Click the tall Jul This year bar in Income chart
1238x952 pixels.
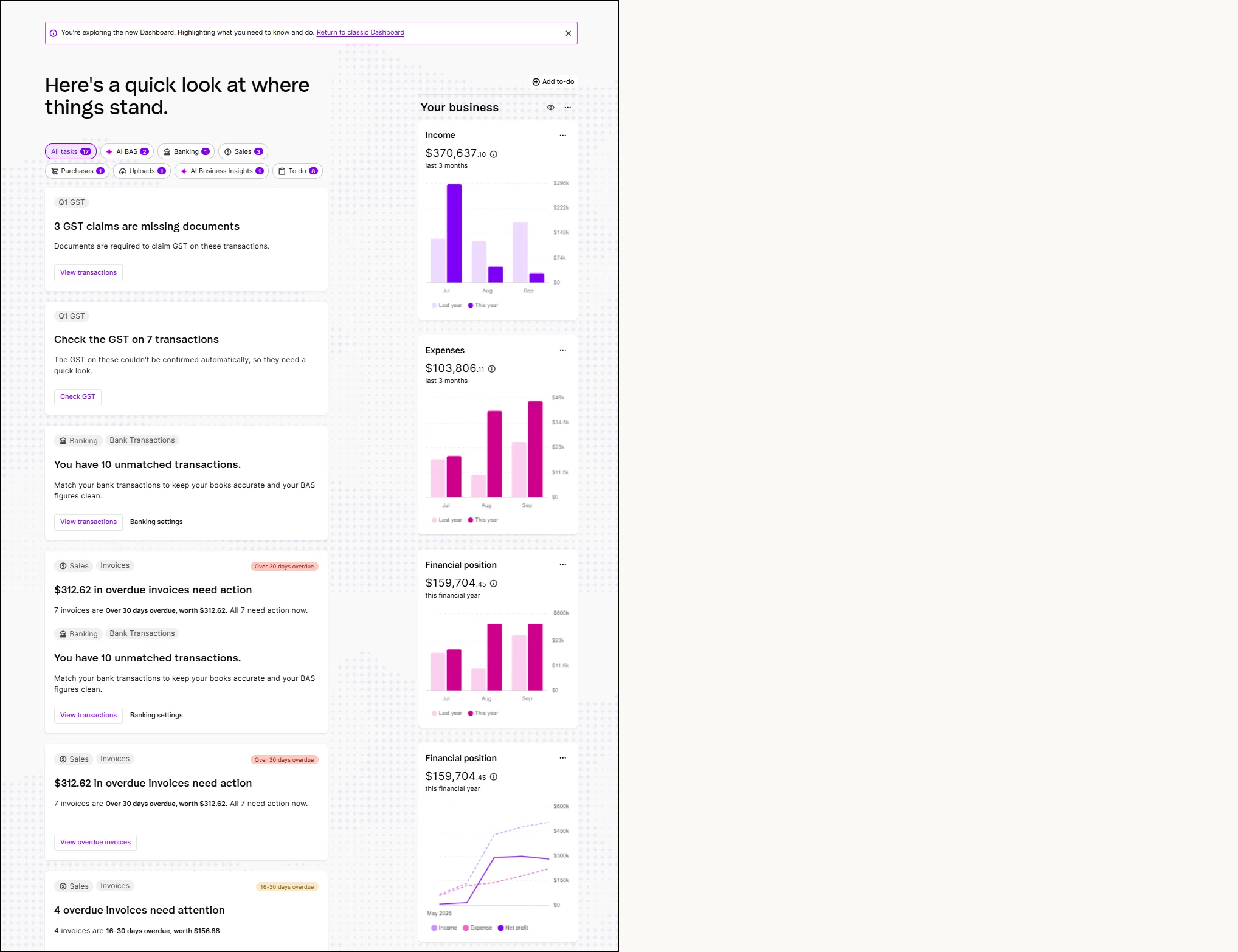(454, 233)
